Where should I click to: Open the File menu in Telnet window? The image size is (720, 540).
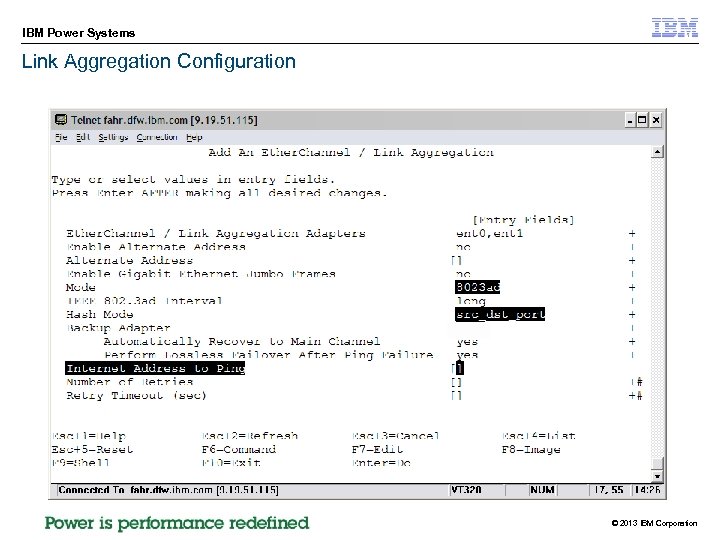(x=61, y=137)
